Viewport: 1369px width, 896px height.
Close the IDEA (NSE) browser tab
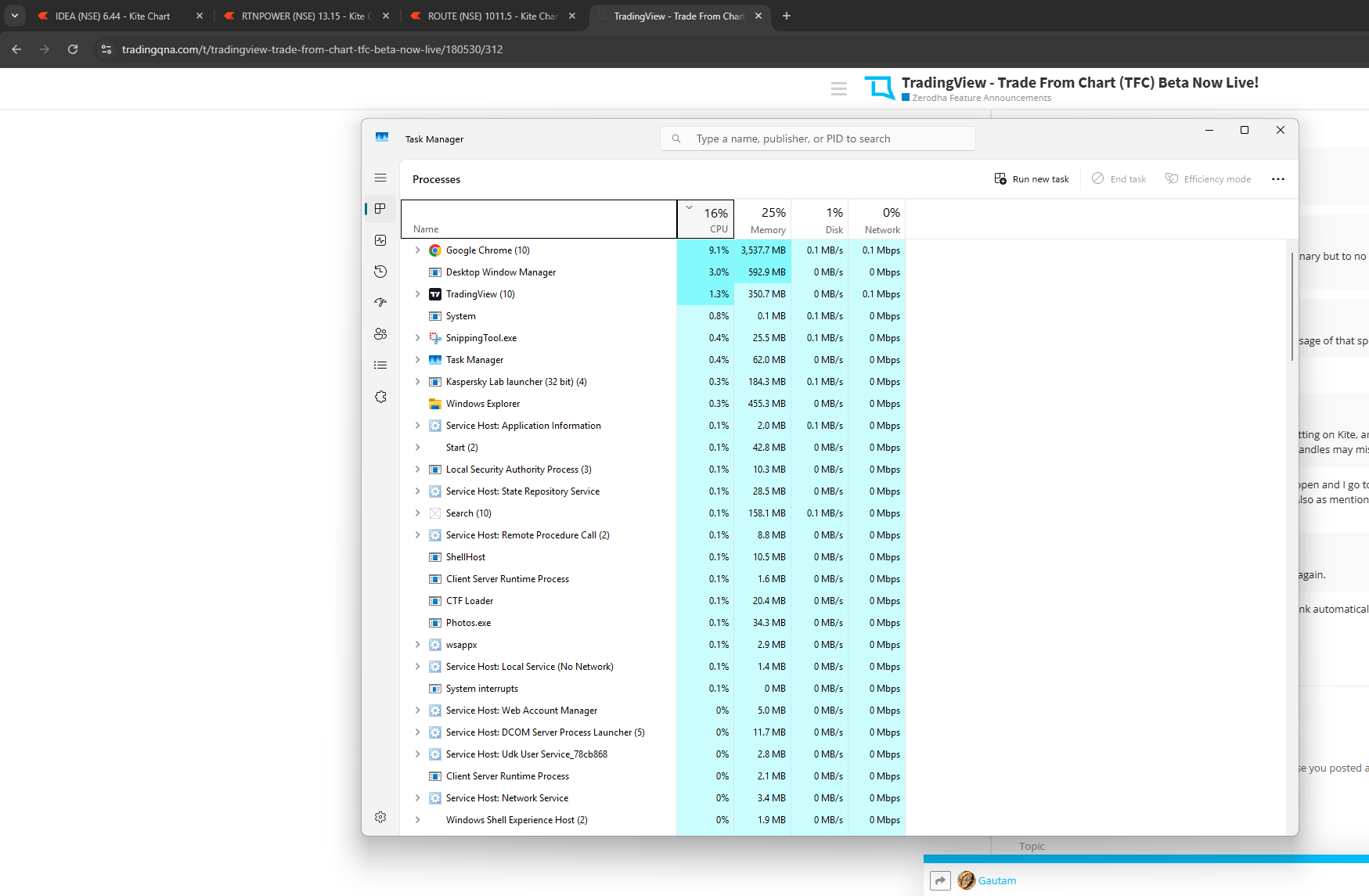point(200,16)
